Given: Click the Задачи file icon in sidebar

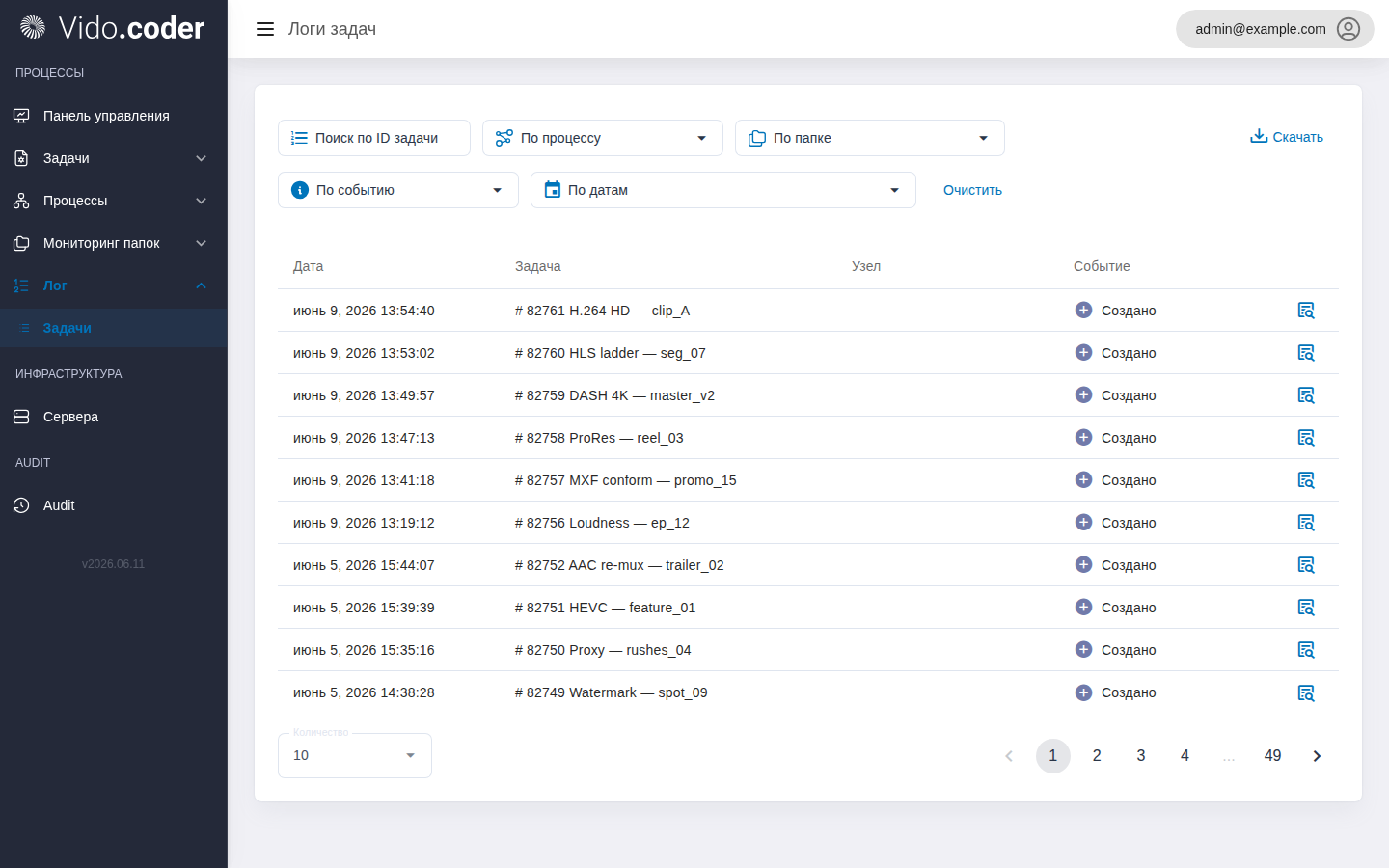Looking at the screenshot, I should [21, 158].
